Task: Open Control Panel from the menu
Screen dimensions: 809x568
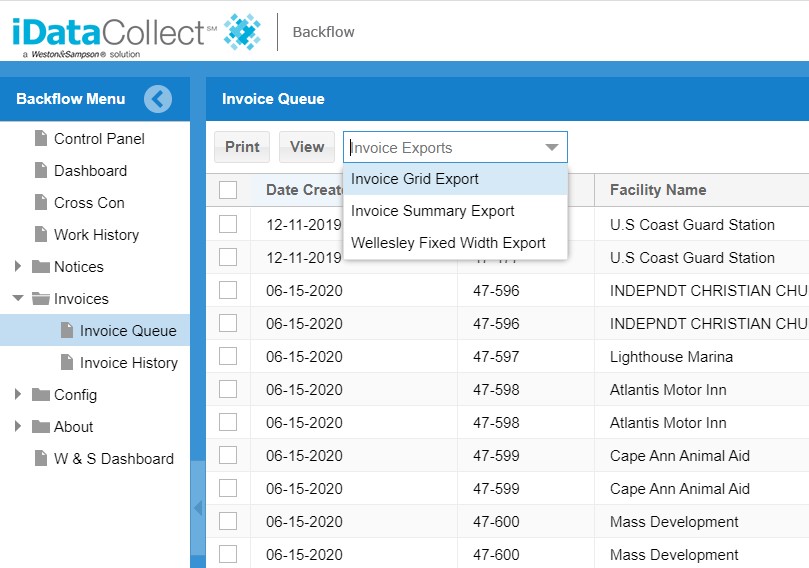Action: [x=99, y=139]
